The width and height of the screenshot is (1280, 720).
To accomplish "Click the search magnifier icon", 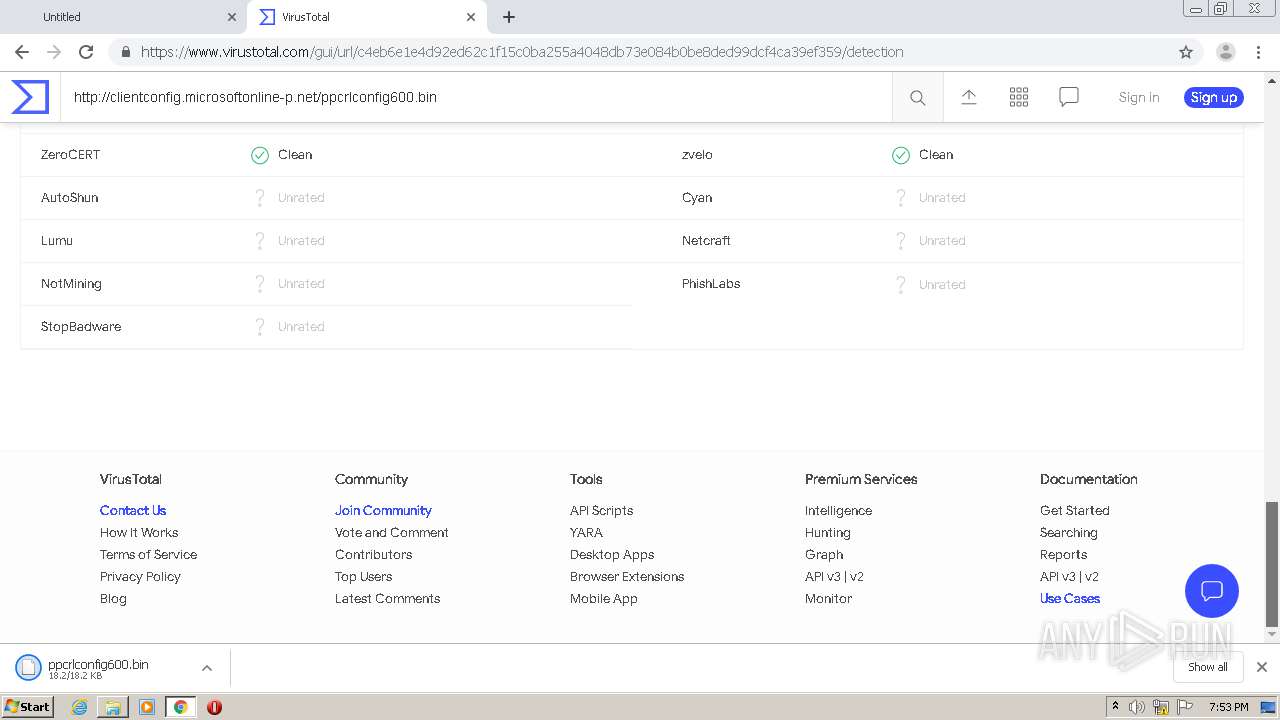I will pos(917,97).
